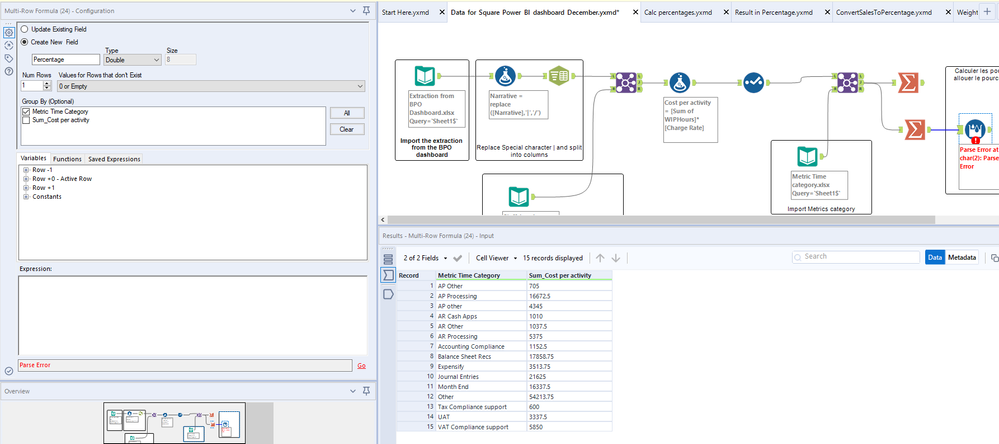Viewport: 999px width, 444px height.
Task: Apply field selection checkmark in Results
Action: pos(457,258)
